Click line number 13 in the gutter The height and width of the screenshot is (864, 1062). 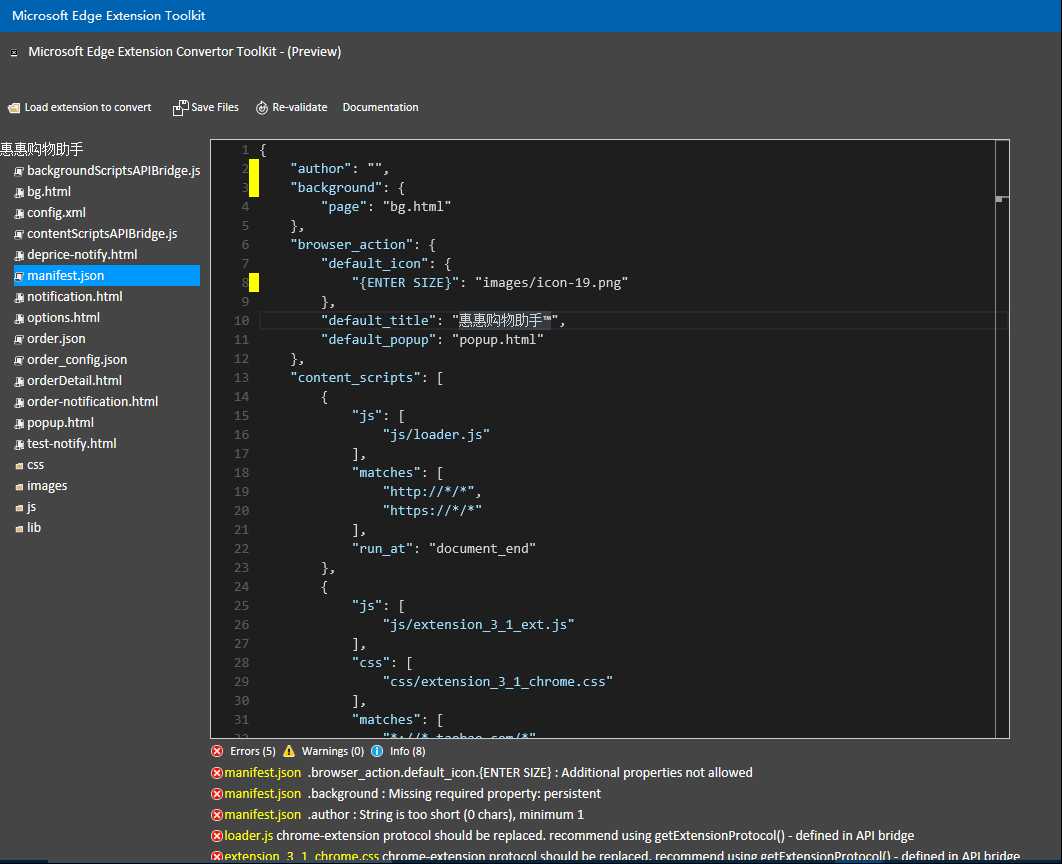point(242,377)
